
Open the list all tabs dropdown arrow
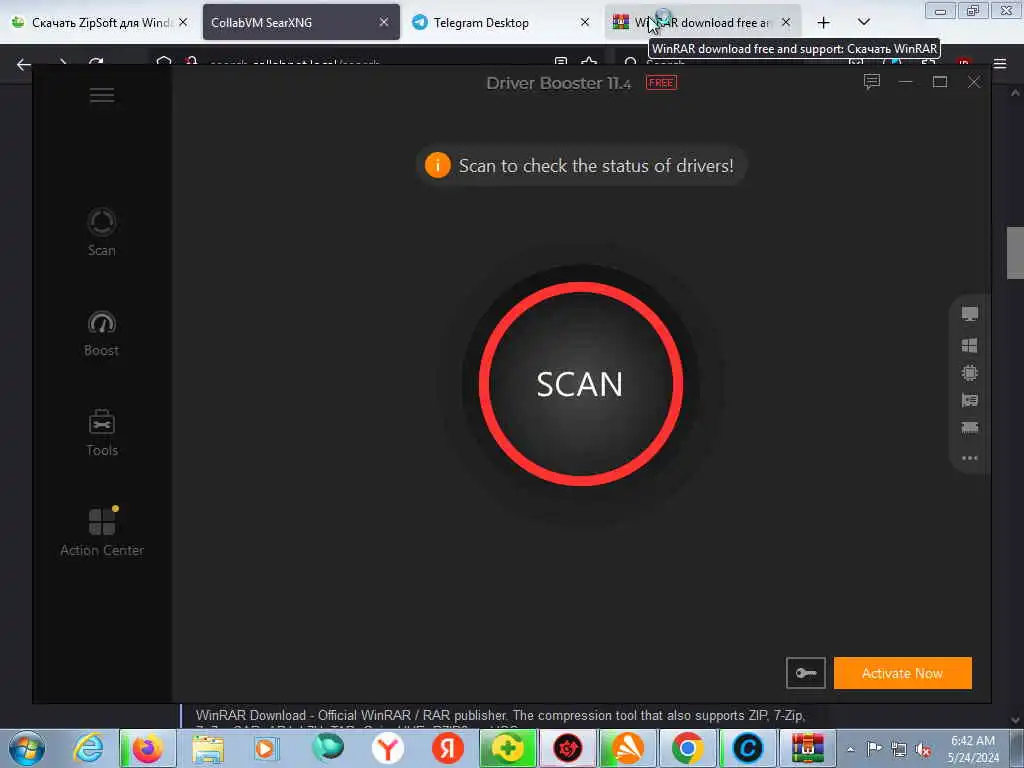863,22
